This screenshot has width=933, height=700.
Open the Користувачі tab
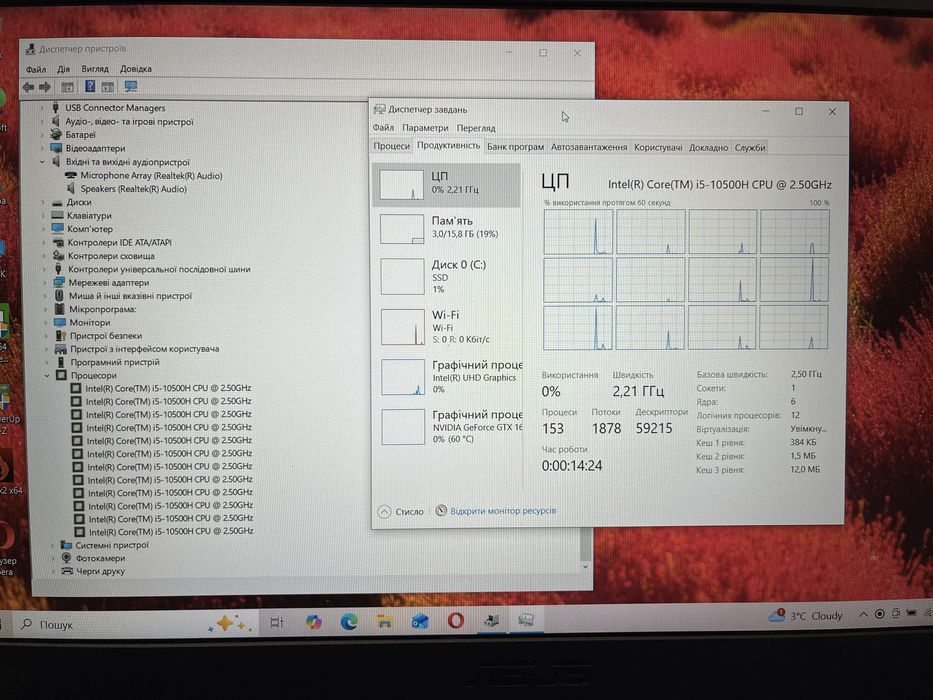point(658,147)
